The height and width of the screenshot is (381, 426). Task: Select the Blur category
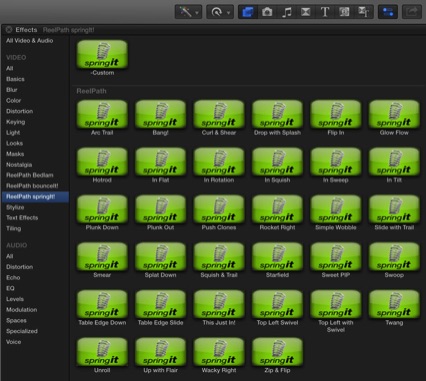tap(12, 90)
